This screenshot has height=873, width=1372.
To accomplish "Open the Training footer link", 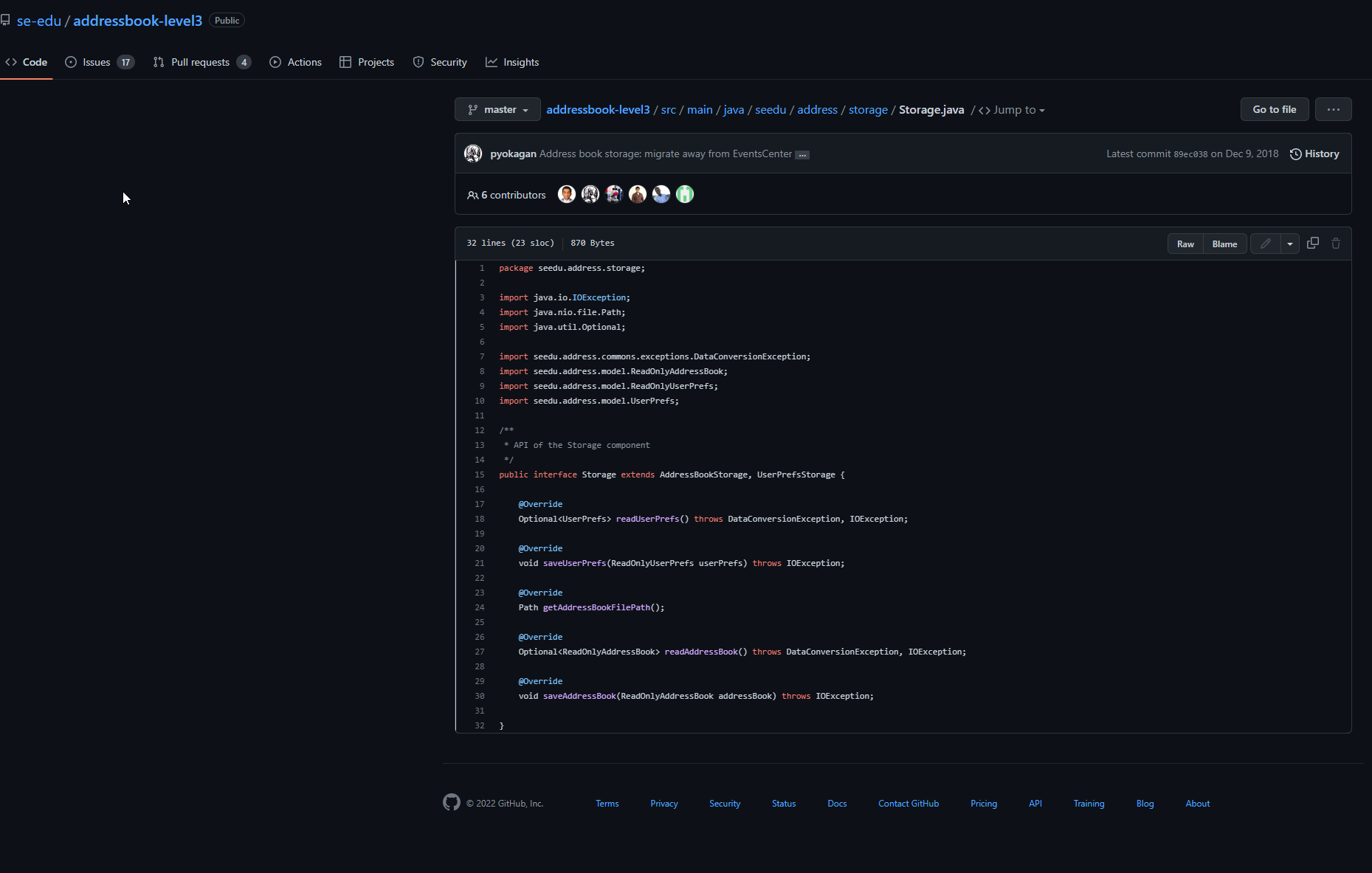I will (1089, 804).
